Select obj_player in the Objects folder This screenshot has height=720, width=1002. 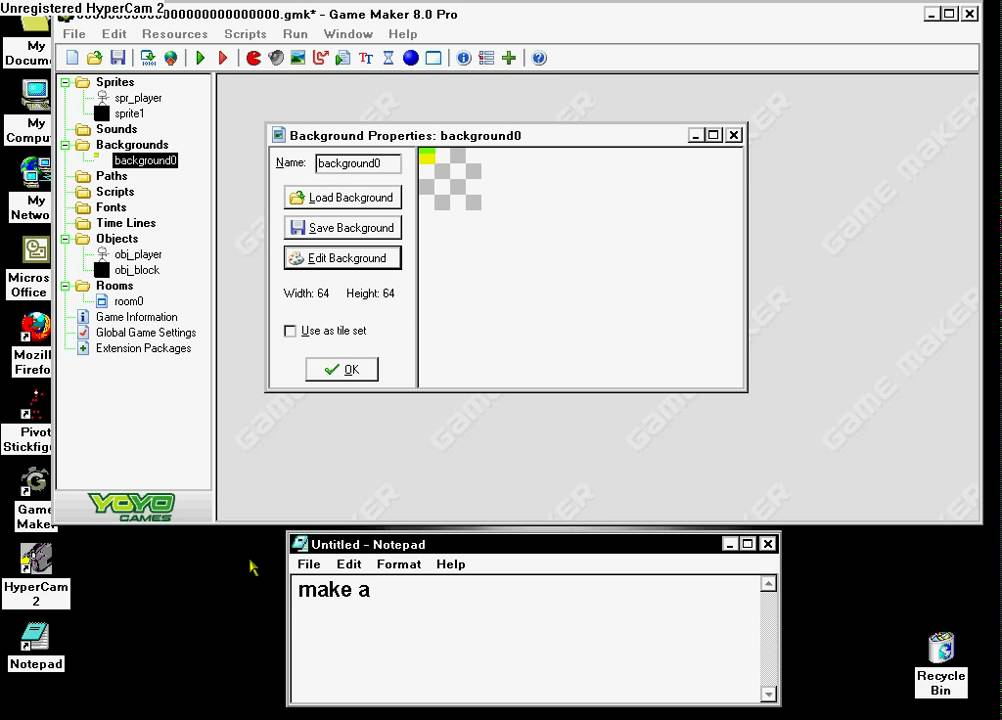[x=138, y=254]
